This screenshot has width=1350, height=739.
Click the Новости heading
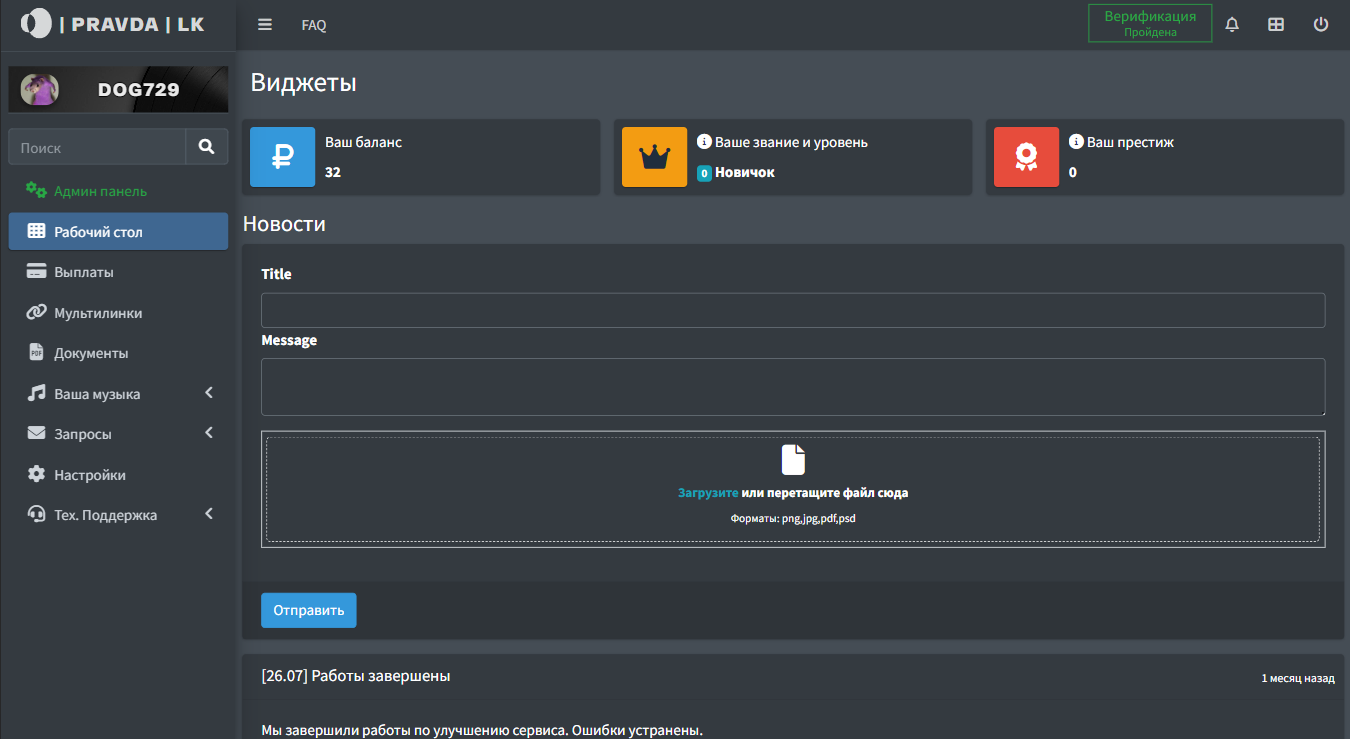tap(284, 223)
